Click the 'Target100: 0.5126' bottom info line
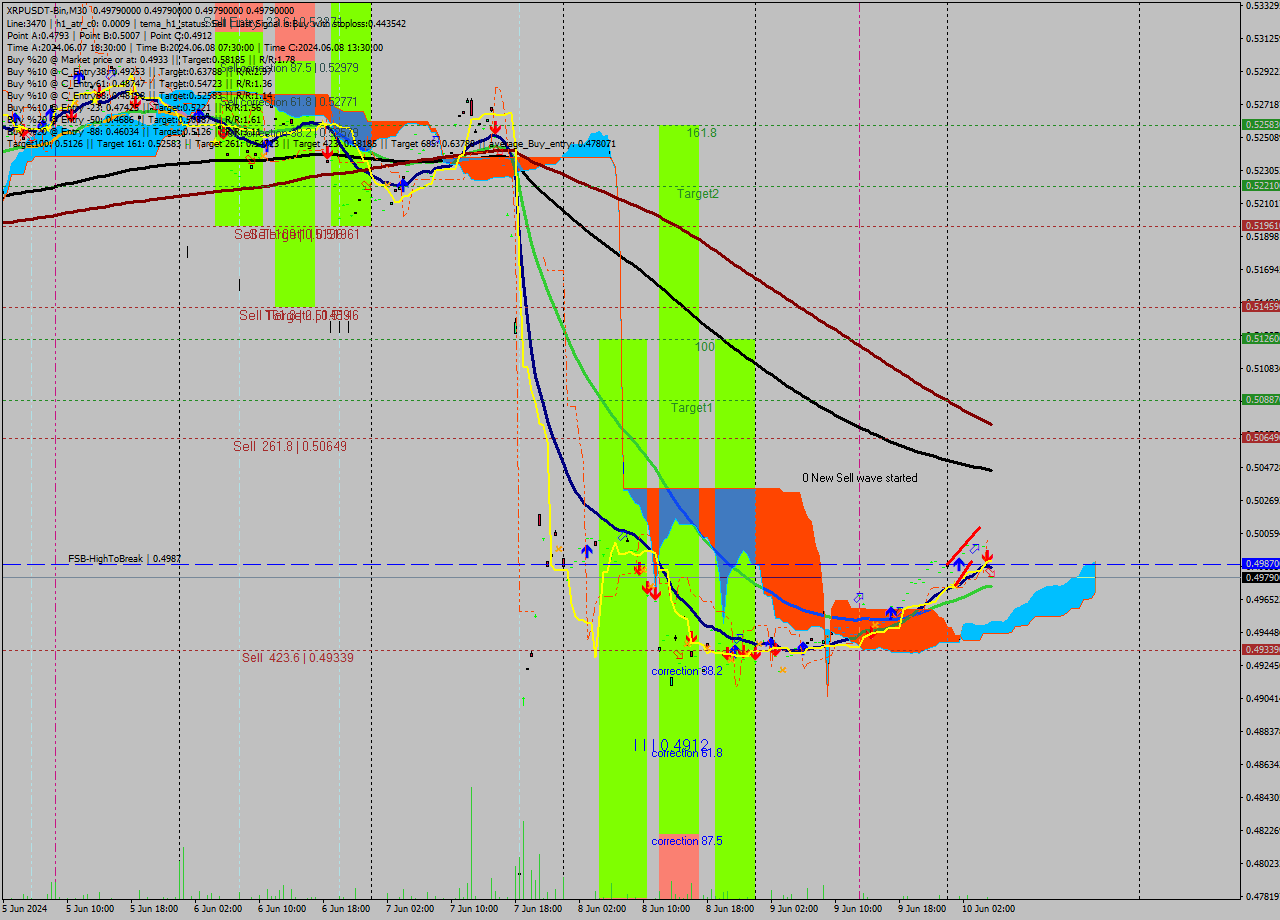 [311, 144]
